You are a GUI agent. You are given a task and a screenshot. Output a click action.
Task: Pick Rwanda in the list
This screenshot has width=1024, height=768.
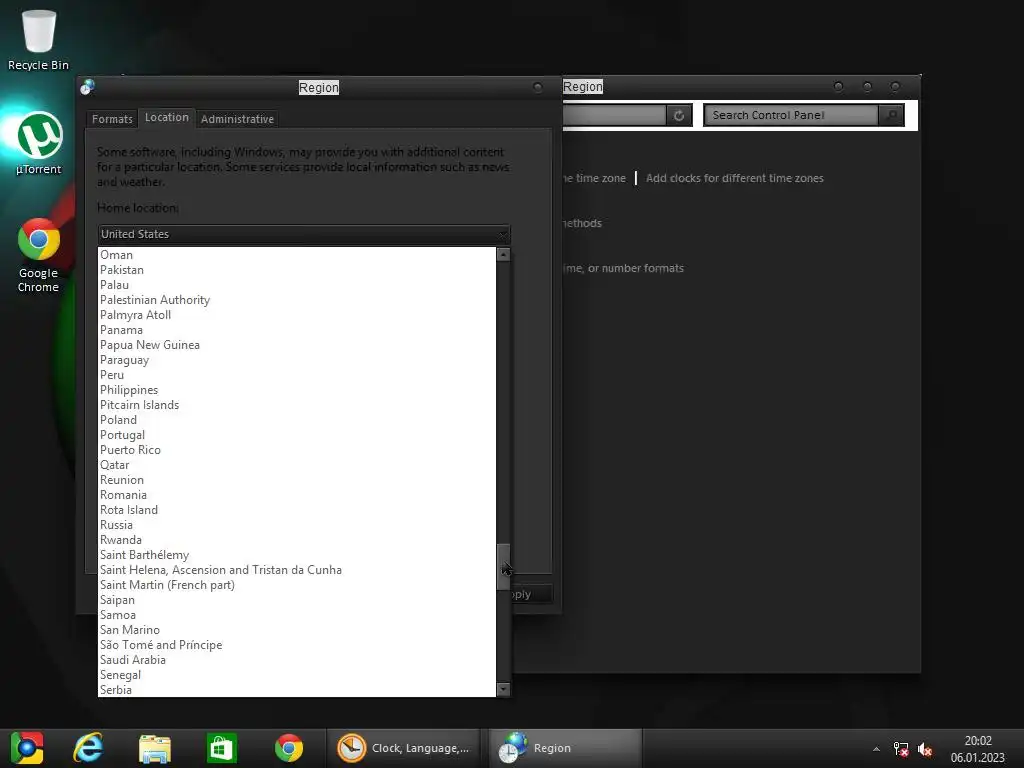click(297, 540)
